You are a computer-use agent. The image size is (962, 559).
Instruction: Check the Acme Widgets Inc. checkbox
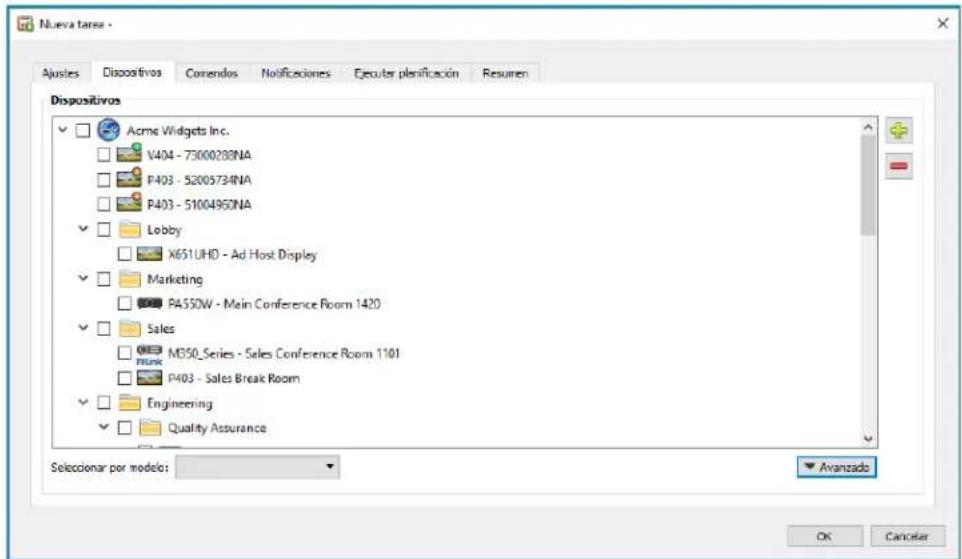tap(83, 131)
